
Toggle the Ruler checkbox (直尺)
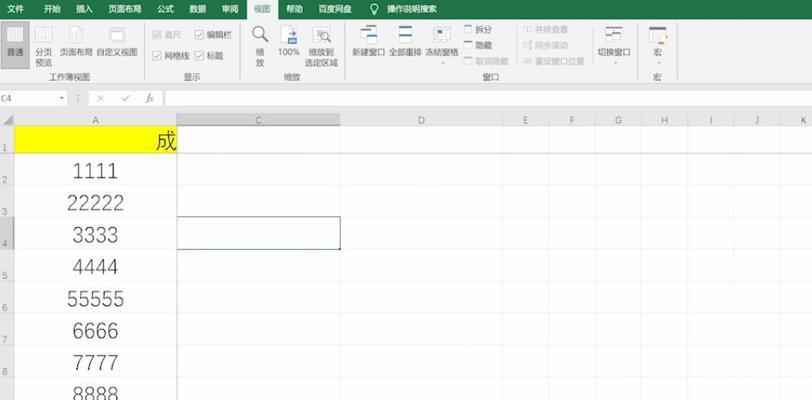pos(156,35)
